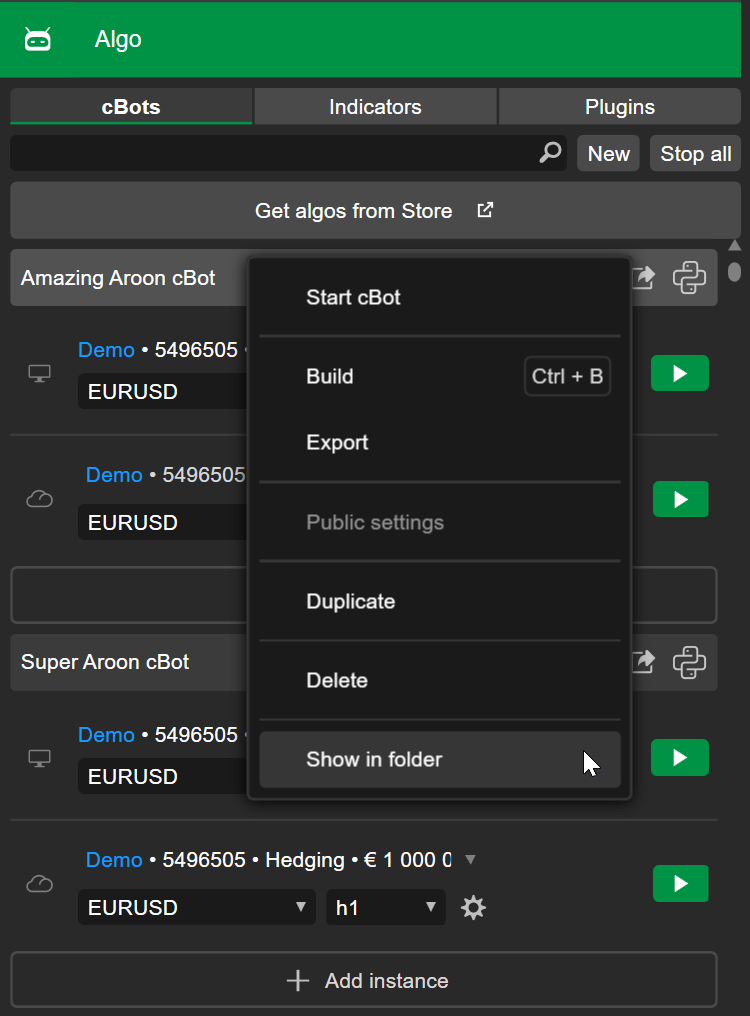The height and width of the screenshot is (1016, 750).
Task: Click the share icon for Super Aroon cBot
Action: 643,662
